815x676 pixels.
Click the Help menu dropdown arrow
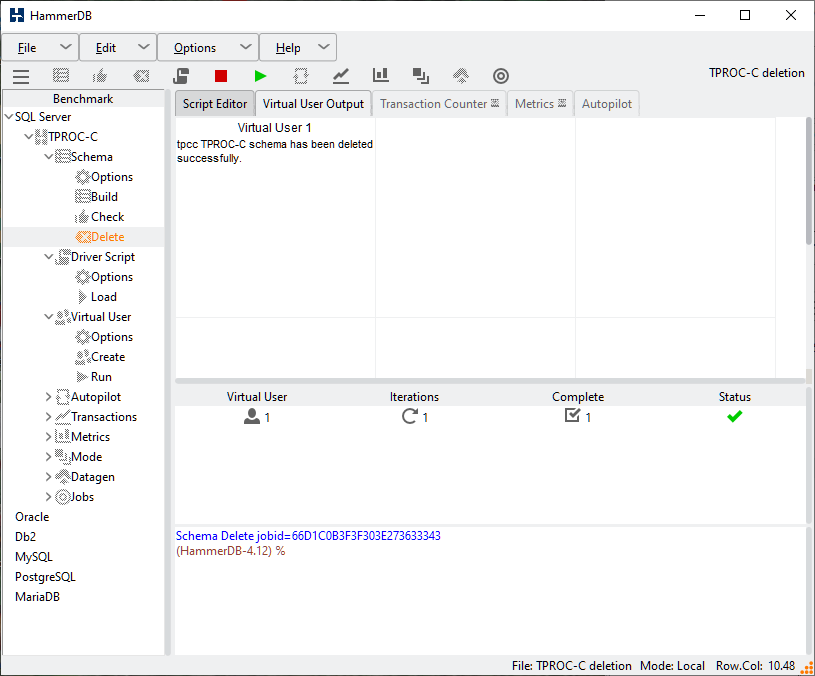pyautogui.click(x=323, y=47)
